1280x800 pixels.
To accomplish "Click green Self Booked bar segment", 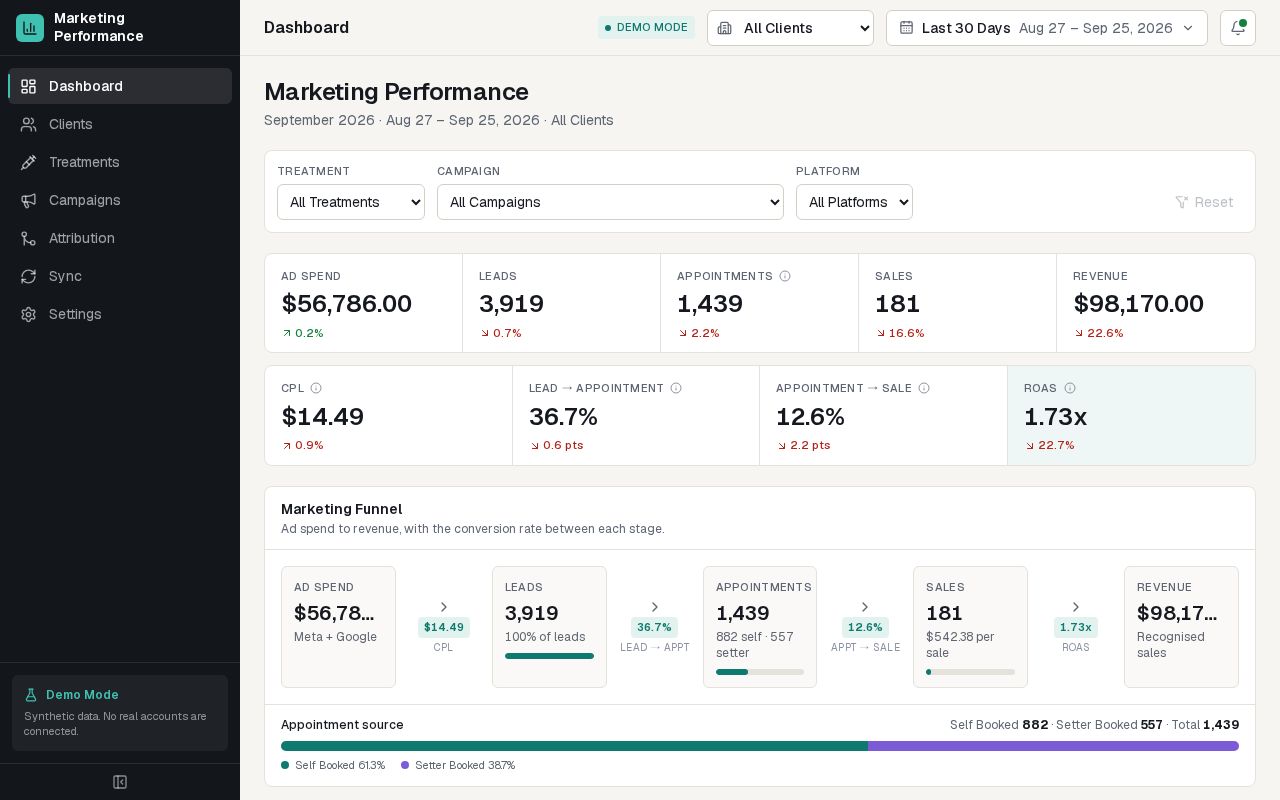I will pos(574,746).
